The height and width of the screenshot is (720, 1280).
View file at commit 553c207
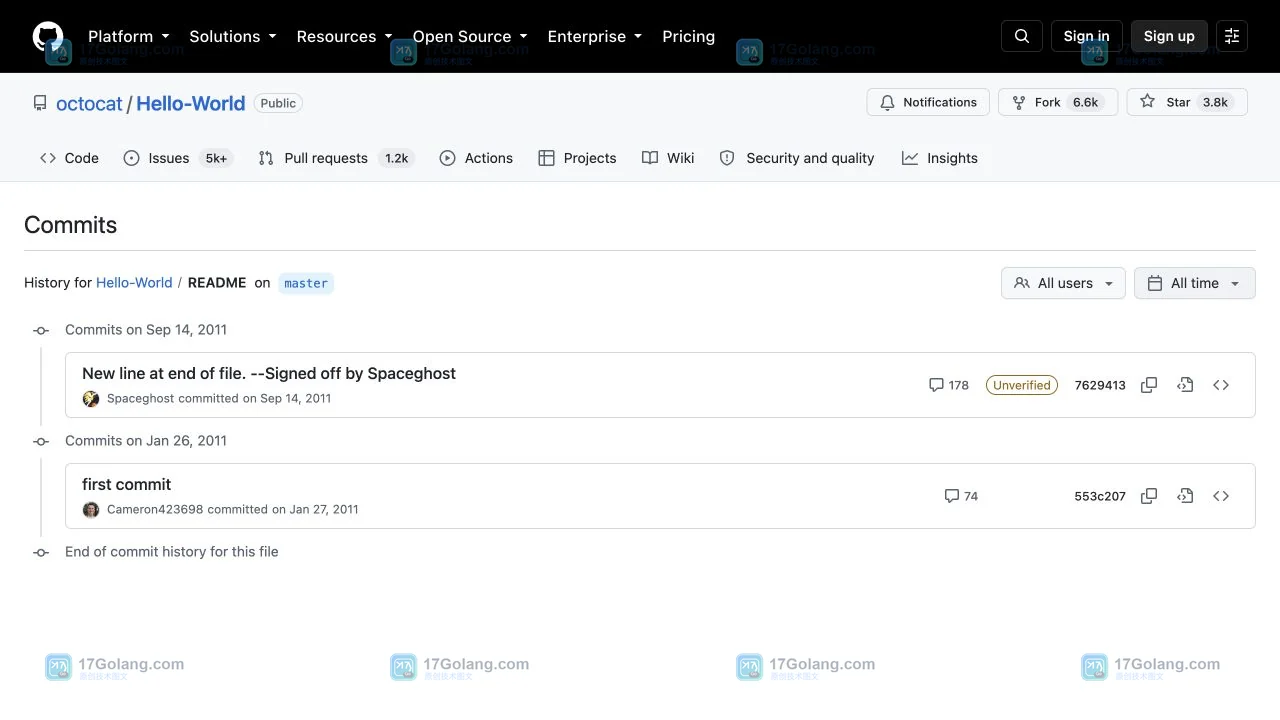[x=1185, y=496]
